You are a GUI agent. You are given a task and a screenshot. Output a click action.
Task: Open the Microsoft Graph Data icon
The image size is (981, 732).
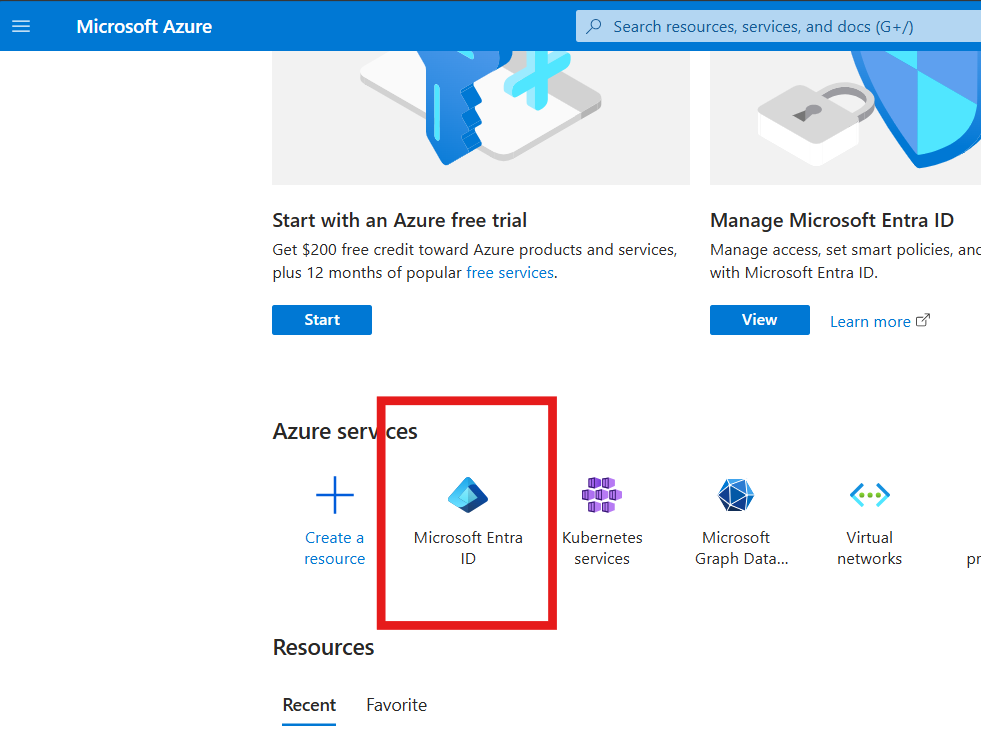pos(736,495)
